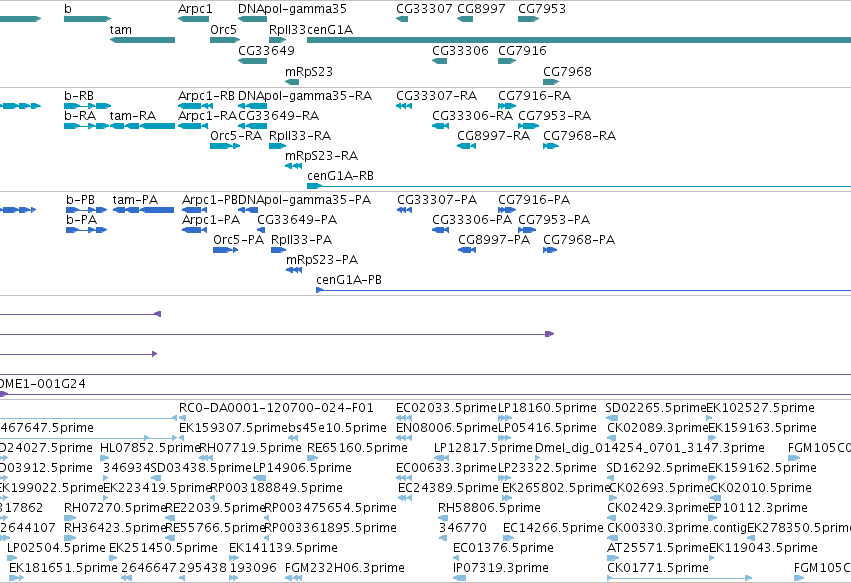Screen dimensions: 851x583
Task: Click the bs45e10.5prime EST label
Action: tap(336, 428)
